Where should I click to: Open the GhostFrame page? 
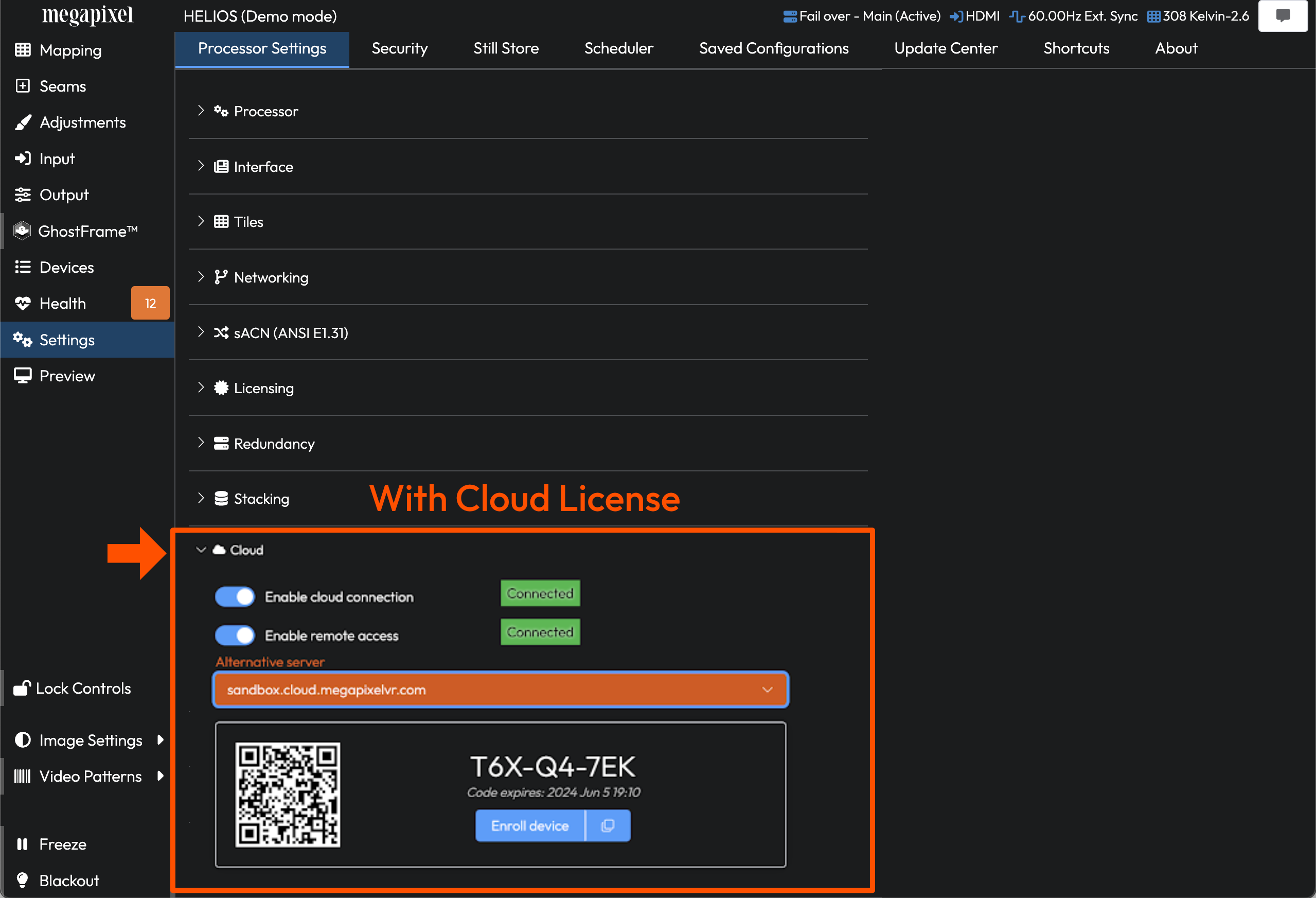coord(86,231)
